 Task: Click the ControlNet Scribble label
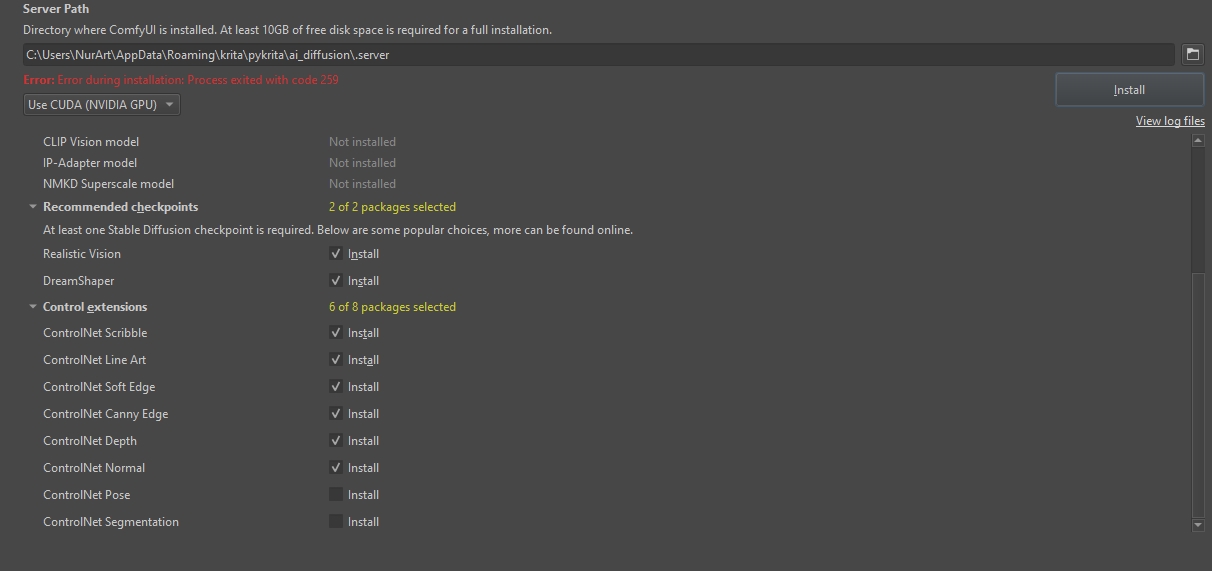[x=95, y=333]
